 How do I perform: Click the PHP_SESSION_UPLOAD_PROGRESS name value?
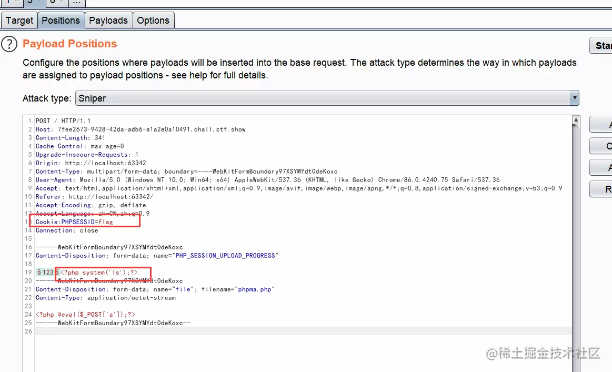click(226, 256)
